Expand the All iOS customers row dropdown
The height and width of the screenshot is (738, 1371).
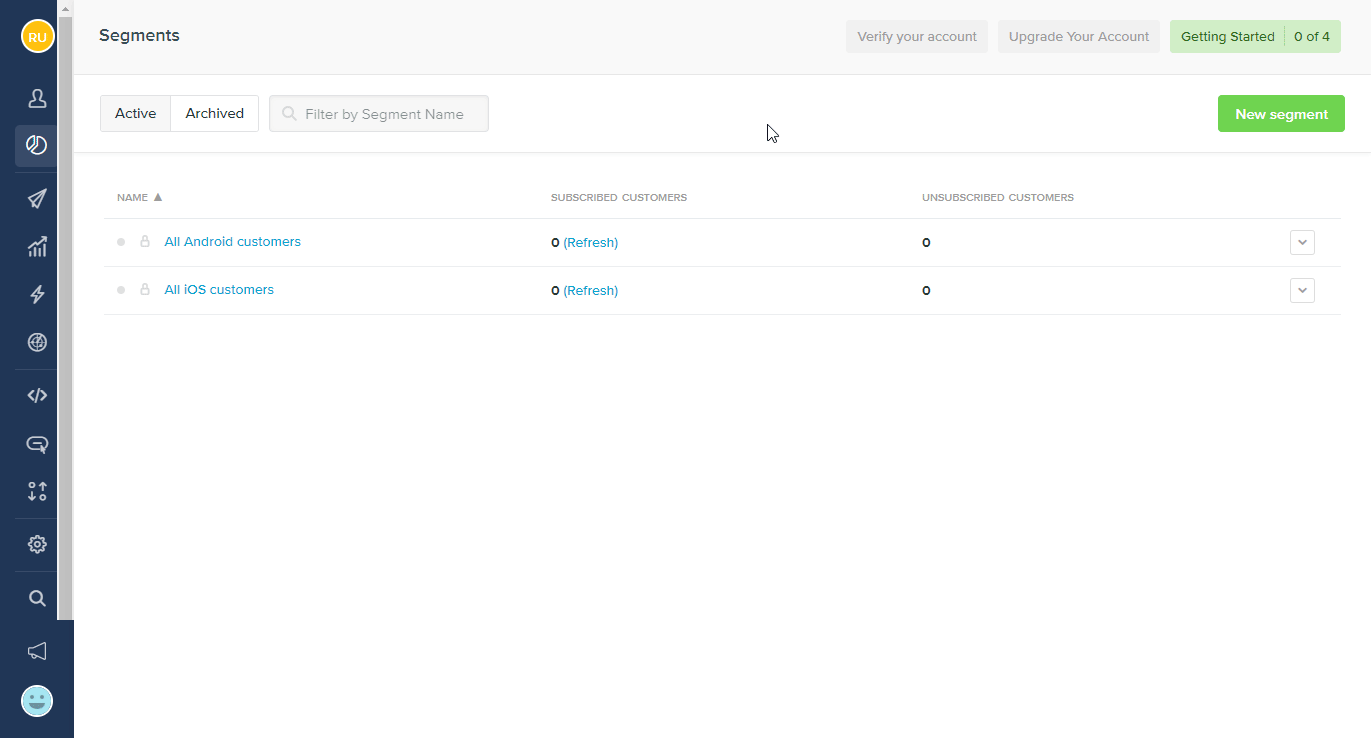(1302, 291)
